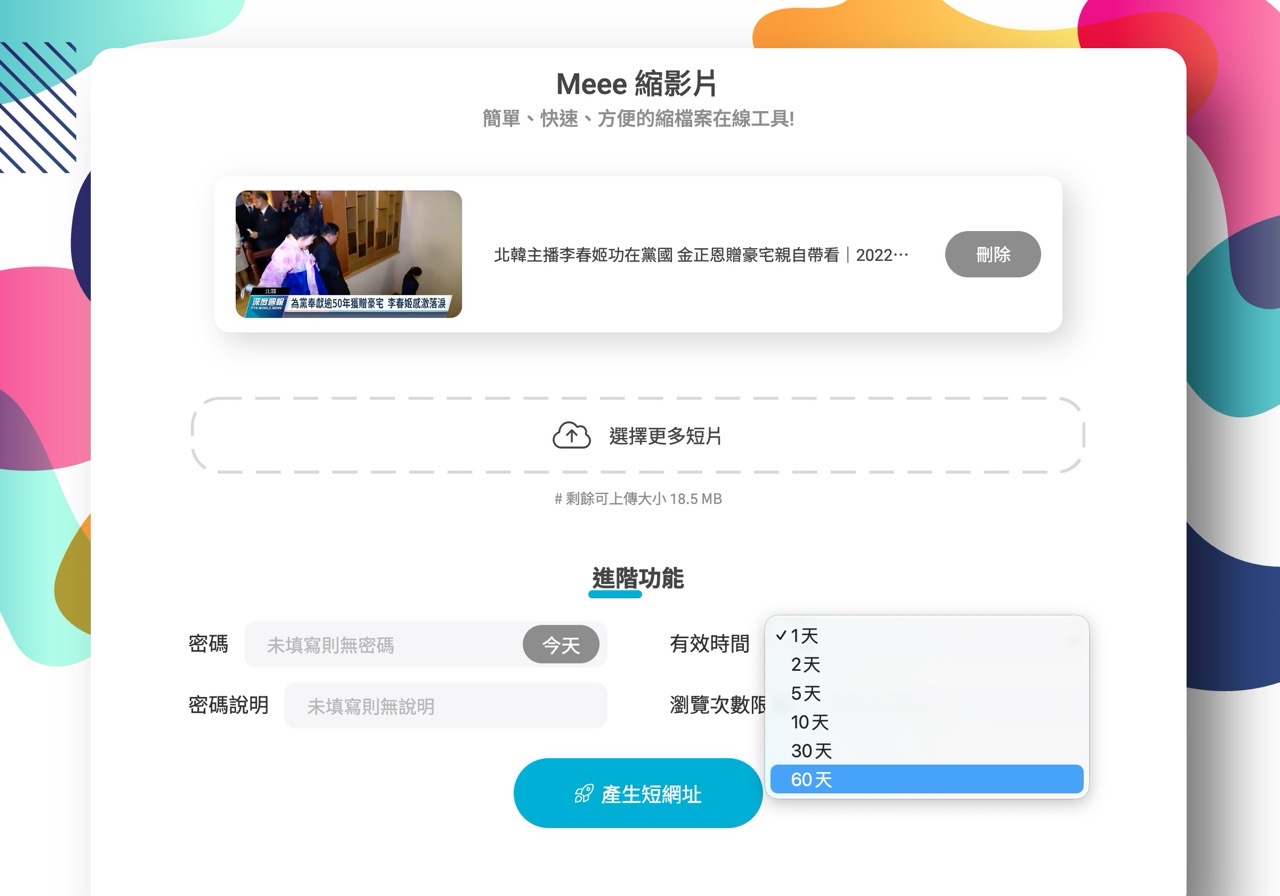Image resolution: width=1280 pixels, height=896 pixels.
Task: Select the 2天 validity option
Action: (x=806, y=664)
